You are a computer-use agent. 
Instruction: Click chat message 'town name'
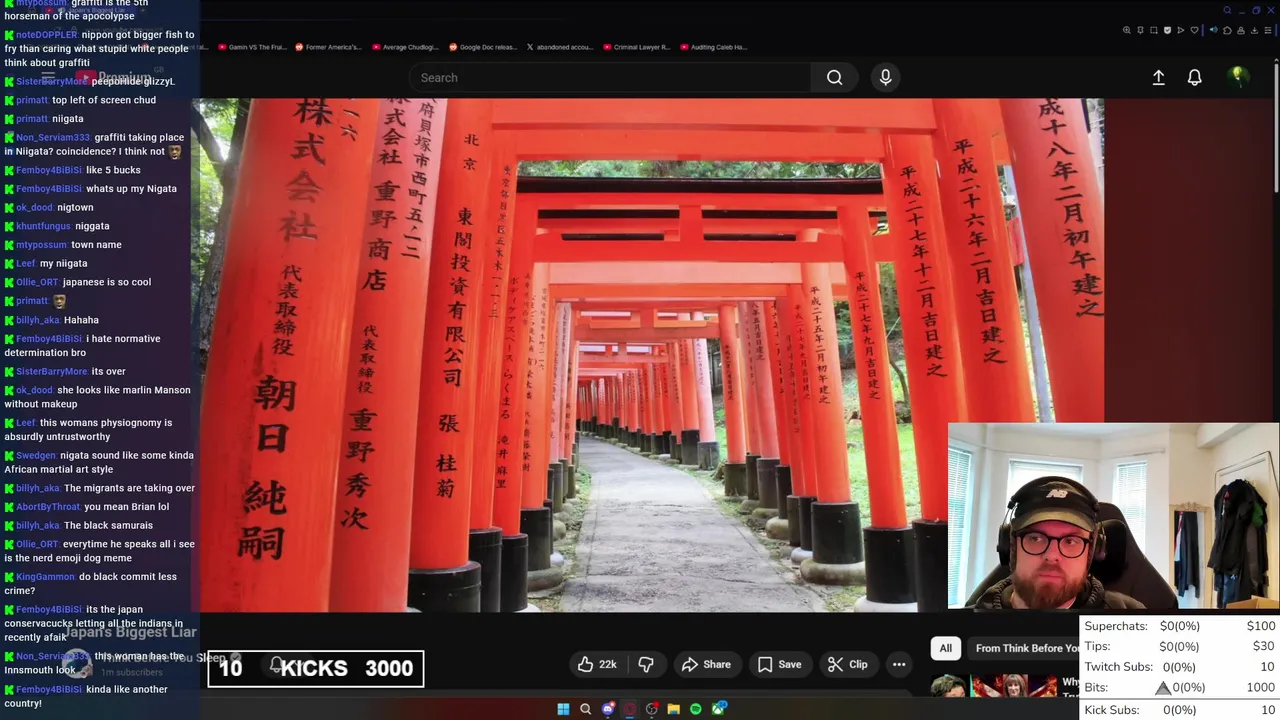(96, 245)
